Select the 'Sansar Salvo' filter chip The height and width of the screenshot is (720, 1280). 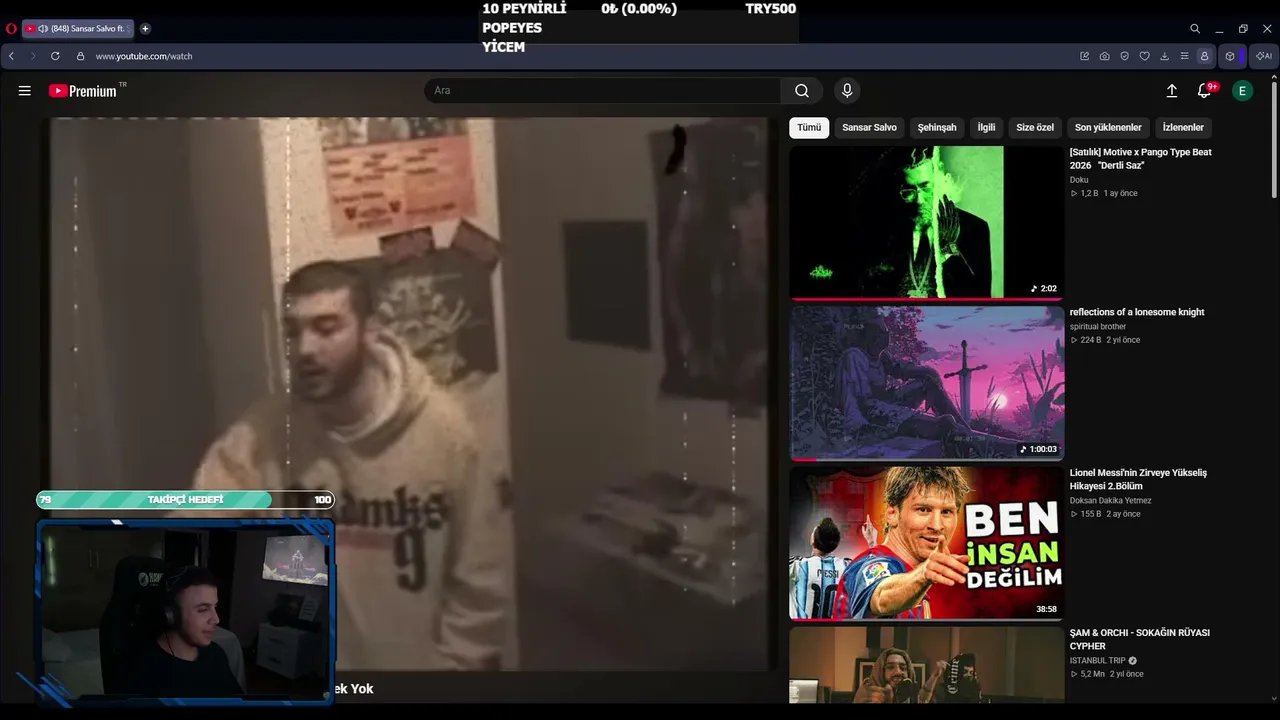[x=869, y=128]
